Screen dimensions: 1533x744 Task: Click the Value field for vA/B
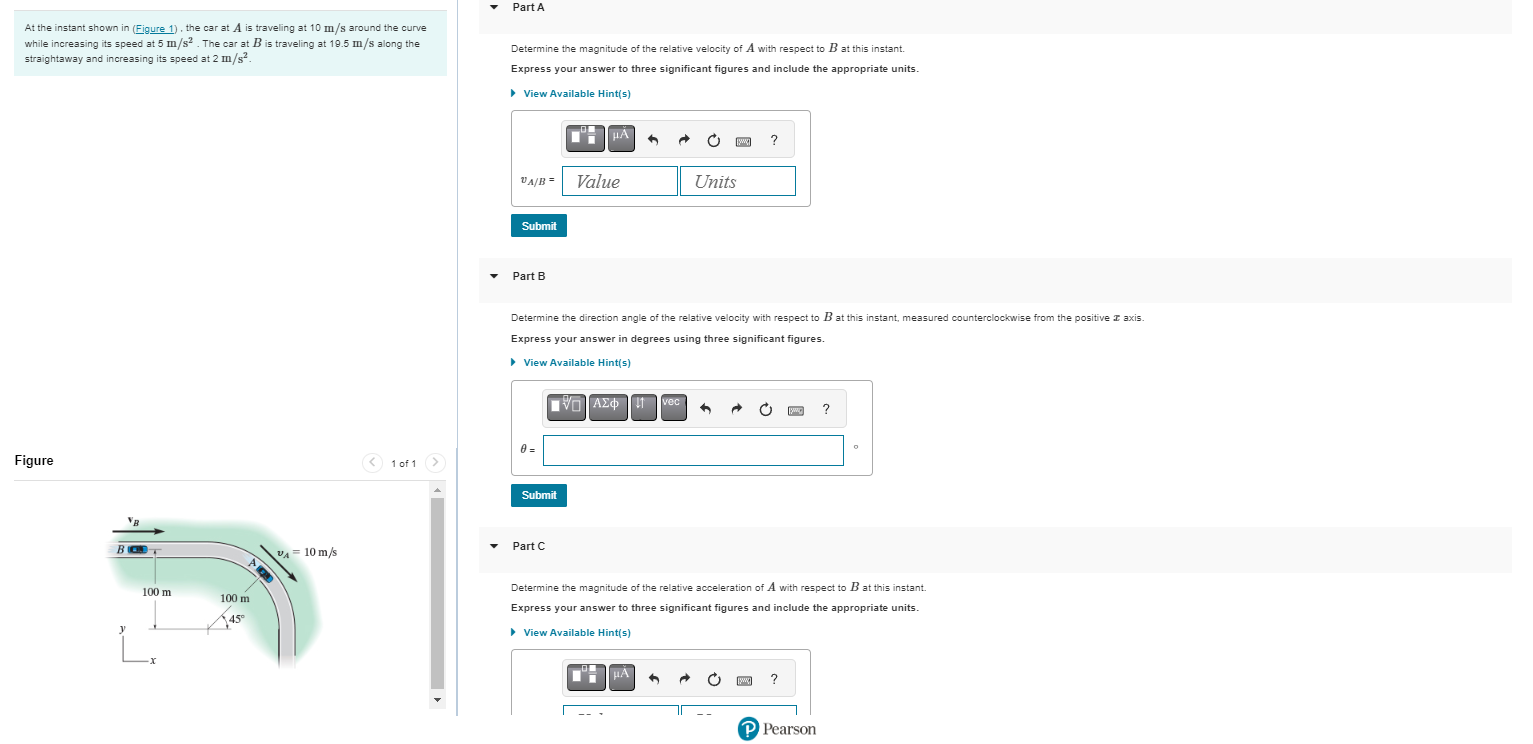click(620, 181)
